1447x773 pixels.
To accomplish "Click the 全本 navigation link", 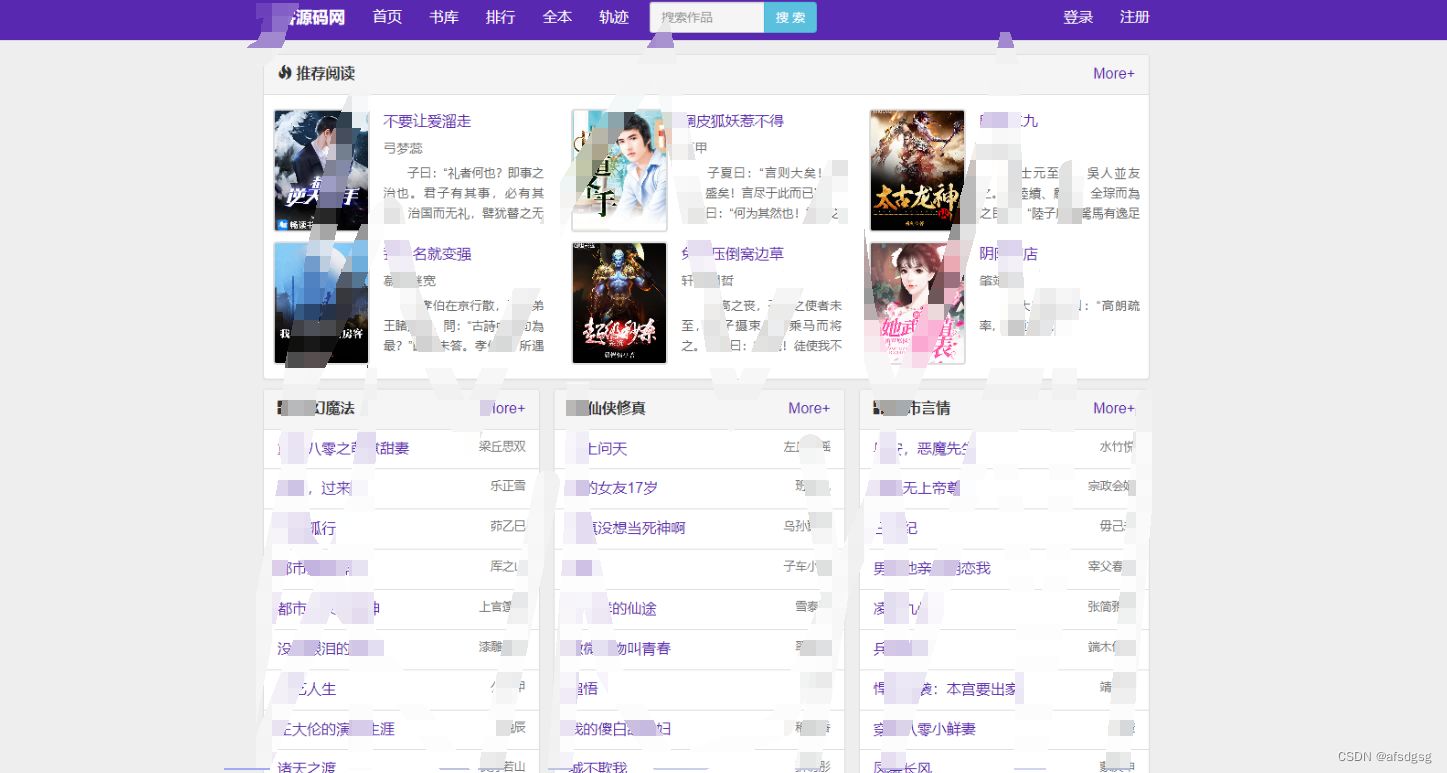I will click(x=557, y=17).
